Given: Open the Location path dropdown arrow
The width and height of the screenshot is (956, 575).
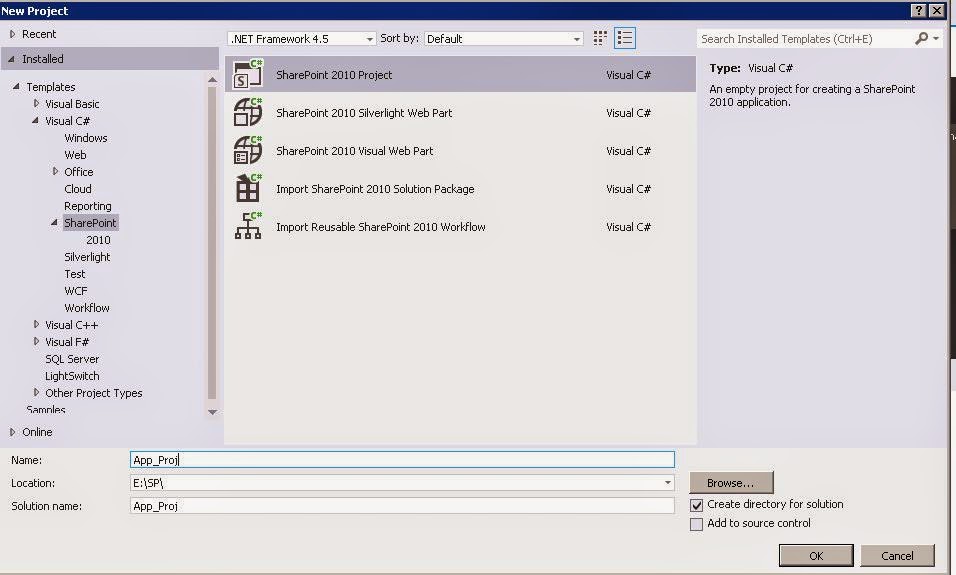Looking at the screenshot, I should tap(668, 483).
